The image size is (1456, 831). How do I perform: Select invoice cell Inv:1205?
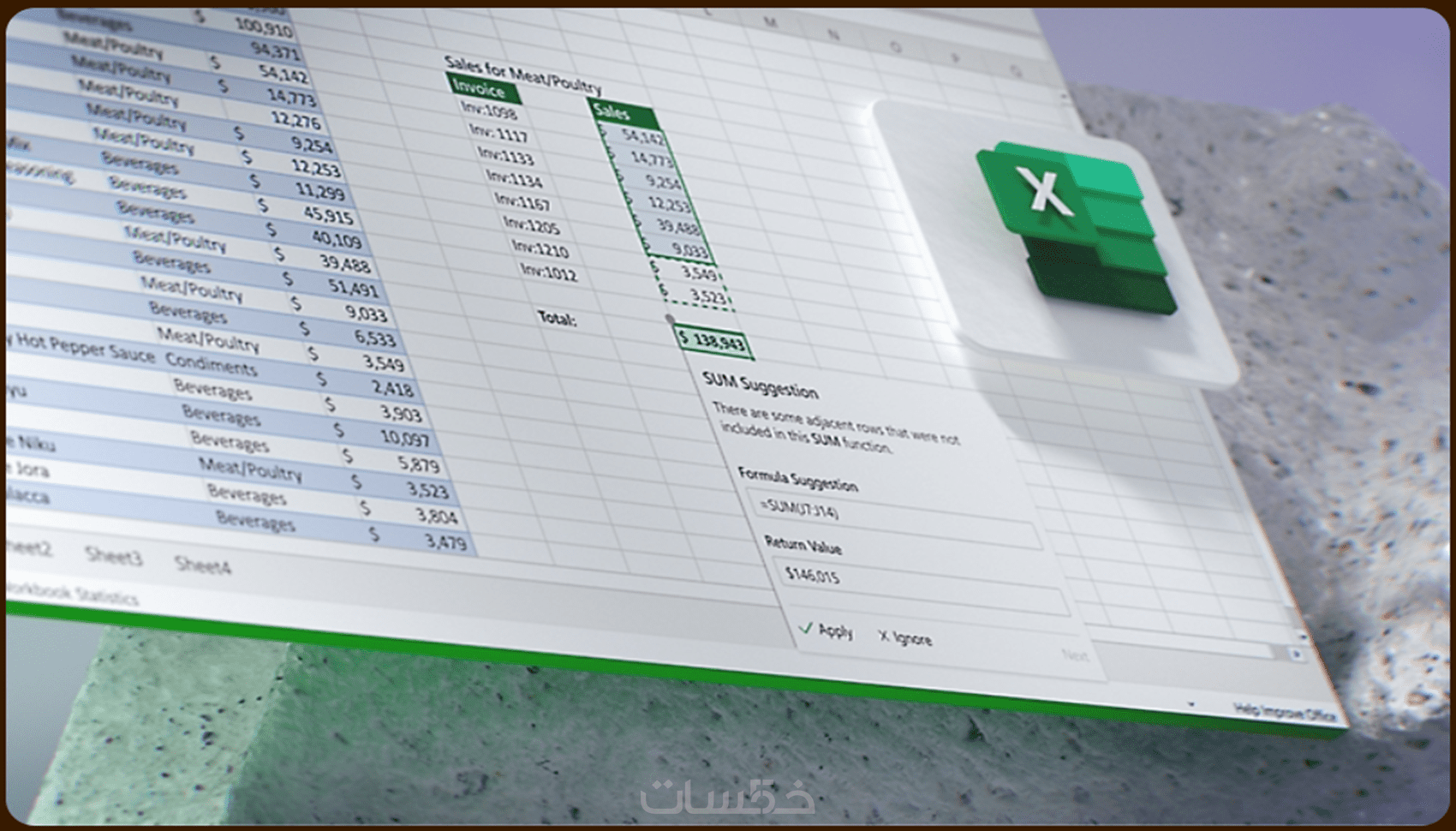pos(532,225)
